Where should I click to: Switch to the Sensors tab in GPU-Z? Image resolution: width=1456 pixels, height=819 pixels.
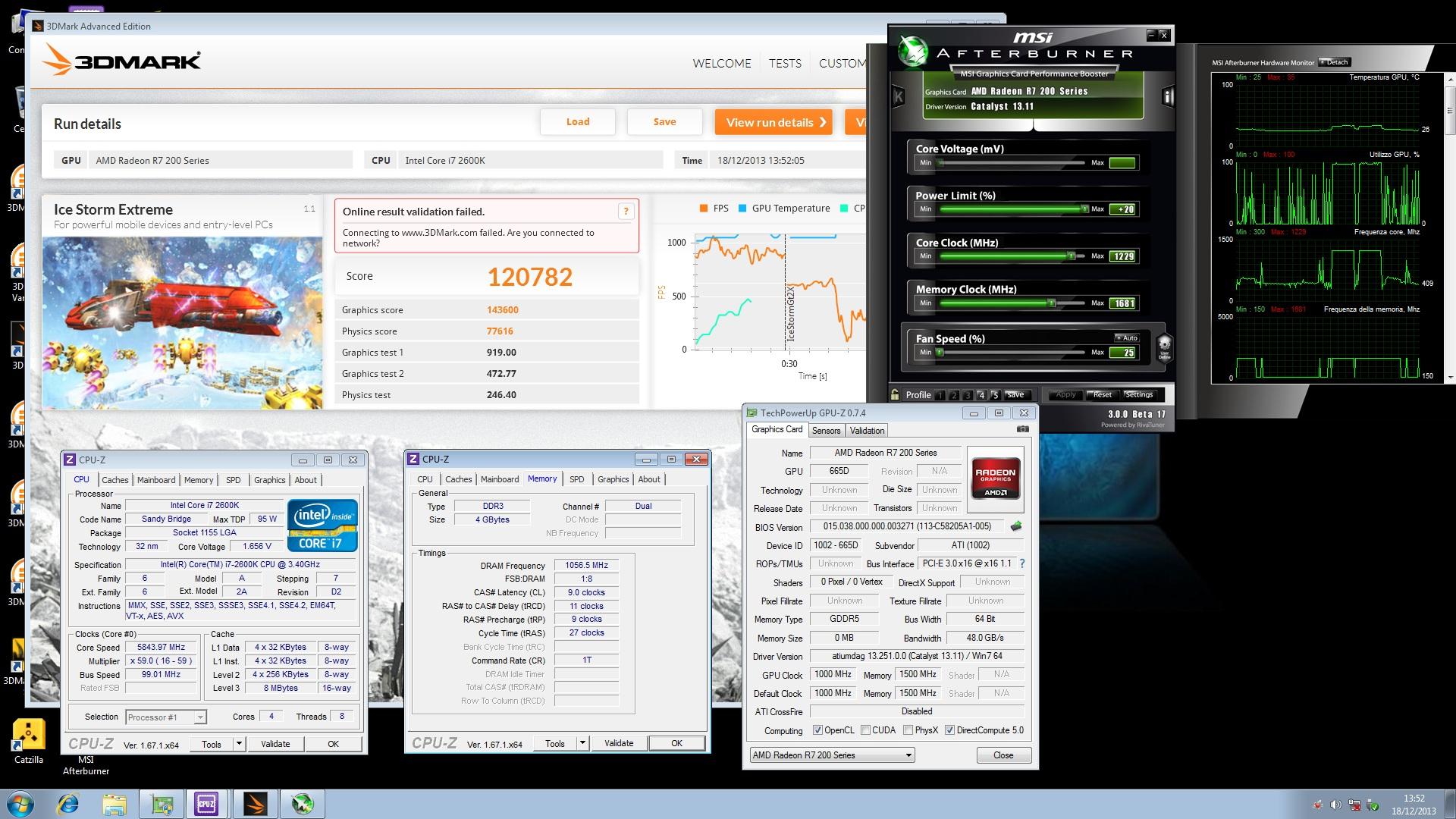point(826,431)
